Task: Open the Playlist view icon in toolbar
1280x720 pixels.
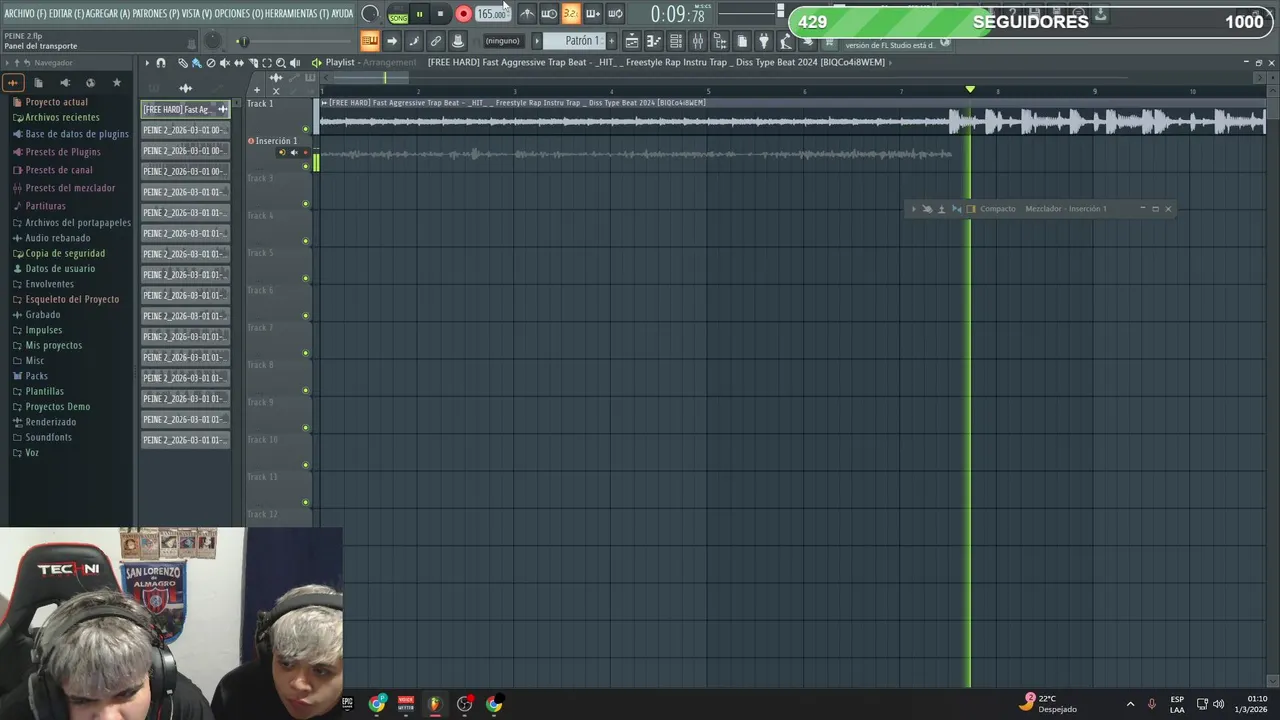Action: pos(632,41)
